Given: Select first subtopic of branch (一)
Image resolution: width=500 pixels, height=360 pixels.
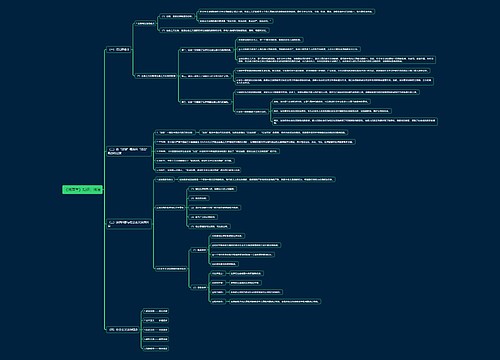Looking at the screenshot, I should click(146, 24).
